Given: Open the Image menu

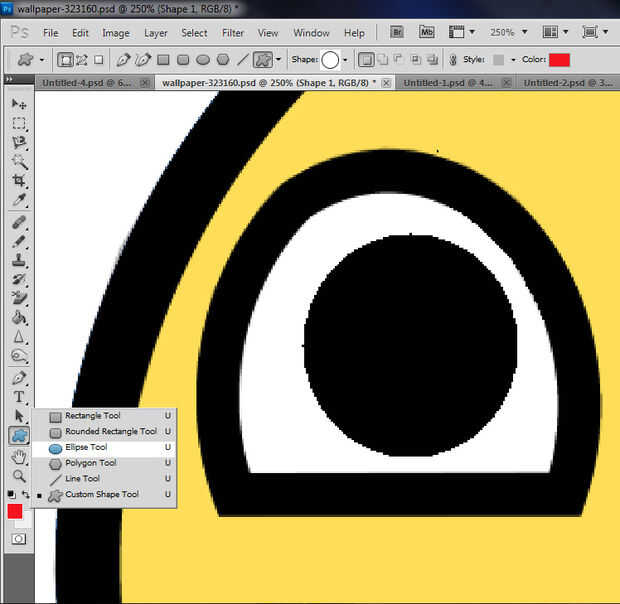Looking at the screenshot, I should [x=115, y=33].
